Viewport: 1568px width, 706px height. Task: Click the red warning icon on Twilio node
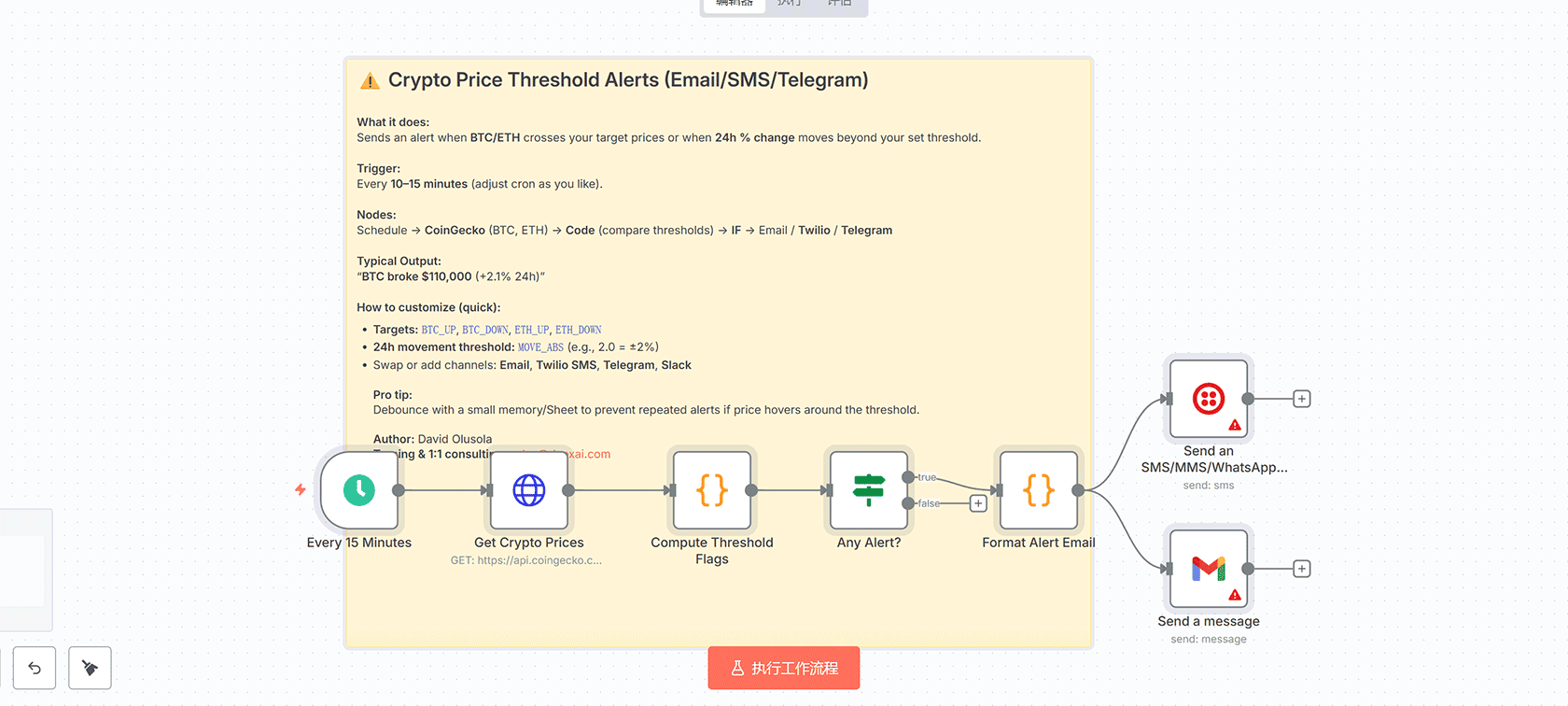point(1235,425)
